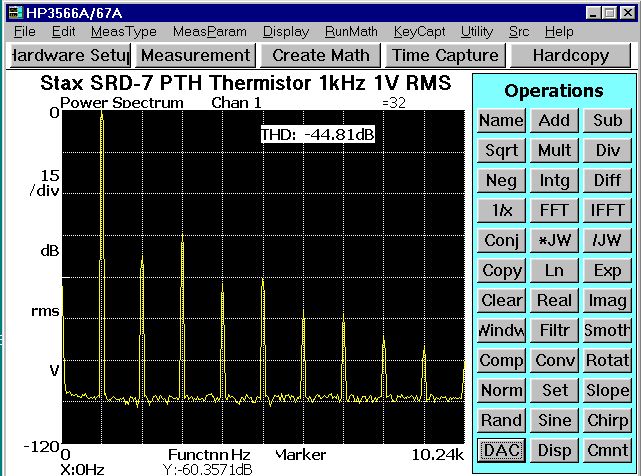Image resolution: width=641 pixels, height=476 pixels.
Task: Click the Cmnt operation button
Action: pyautogui.click(x=607, y=451)
